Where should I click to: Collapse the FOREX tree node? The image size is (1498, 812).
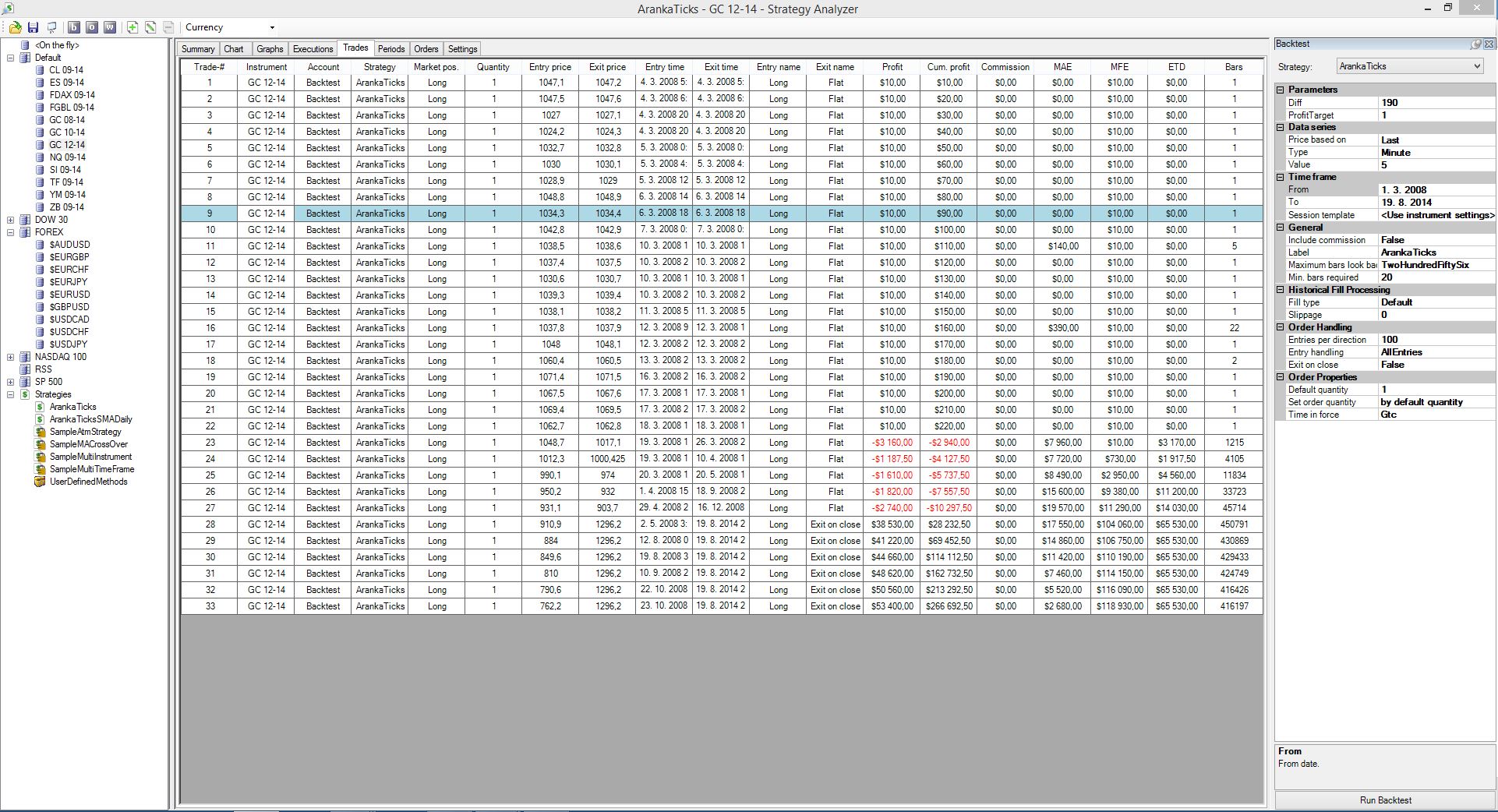point(11,232)
